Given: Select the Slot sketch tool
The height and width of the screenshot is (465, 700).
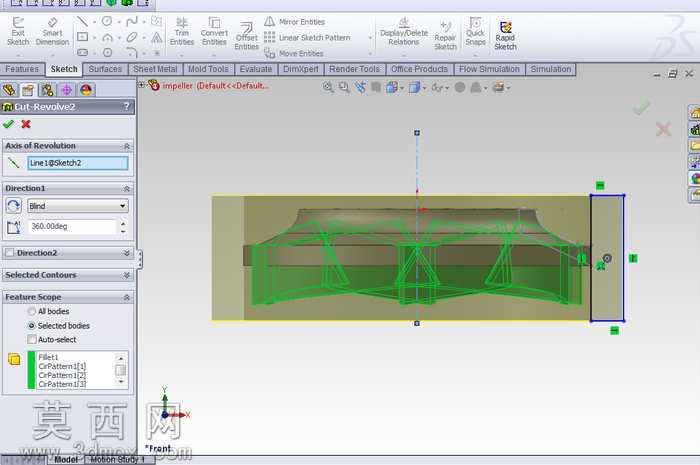Looking at the screenshot, I should pos(82,52).
